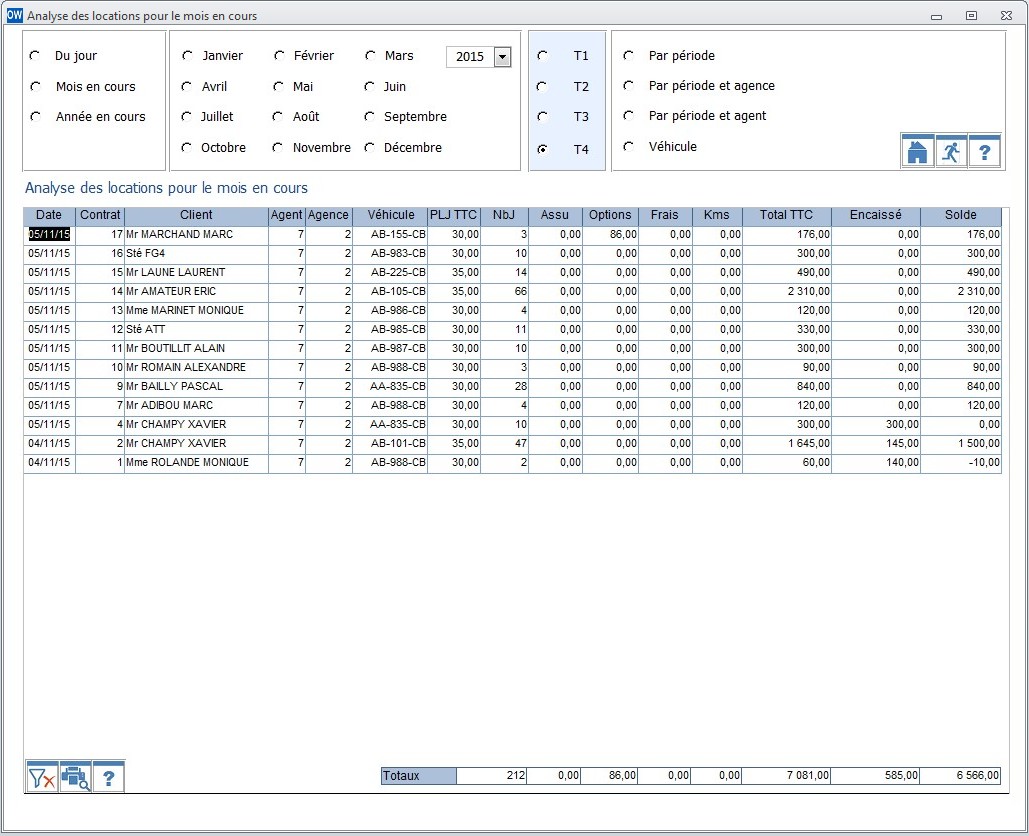Click vehicle AB-101-CB cell
This screenshot has height=836, width=1029.
tap(390, 444)
